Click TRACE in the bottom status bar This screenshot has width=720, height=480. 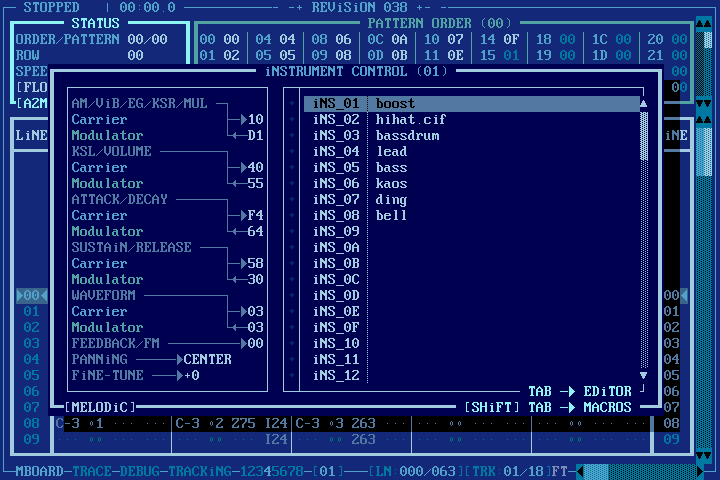coord(91,472)
